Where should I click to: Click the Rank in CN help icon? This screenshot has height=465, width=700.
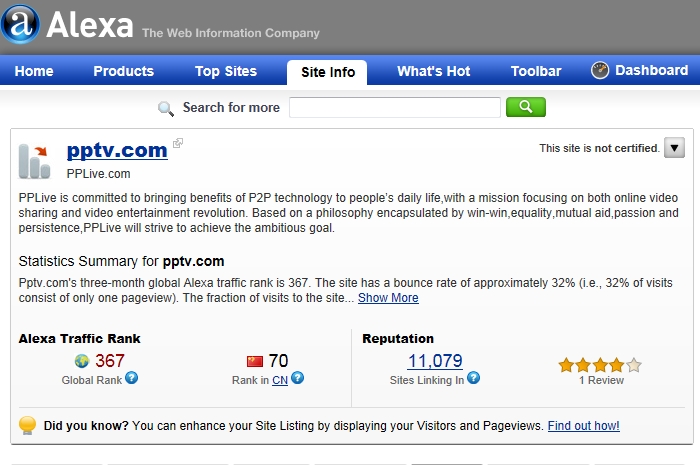click(297, 378)
